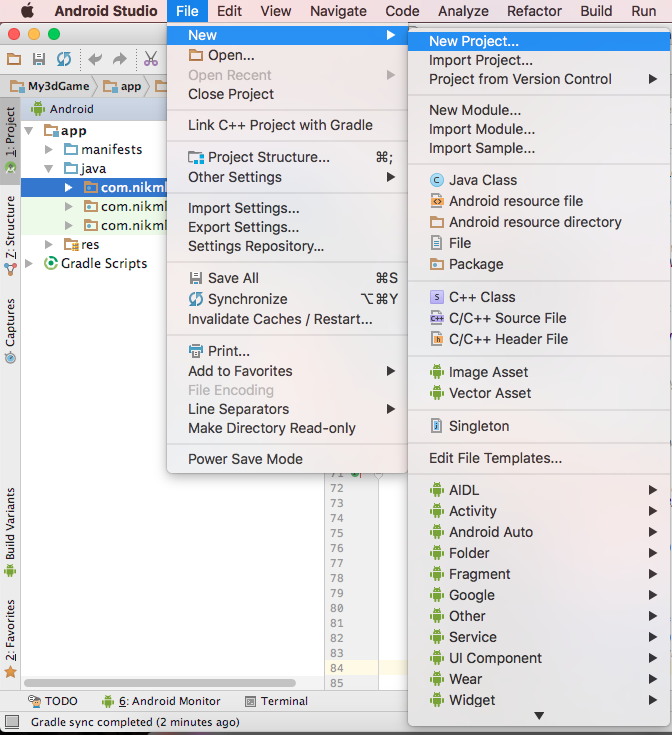Open the Activity templates submenu

[539, 511]
